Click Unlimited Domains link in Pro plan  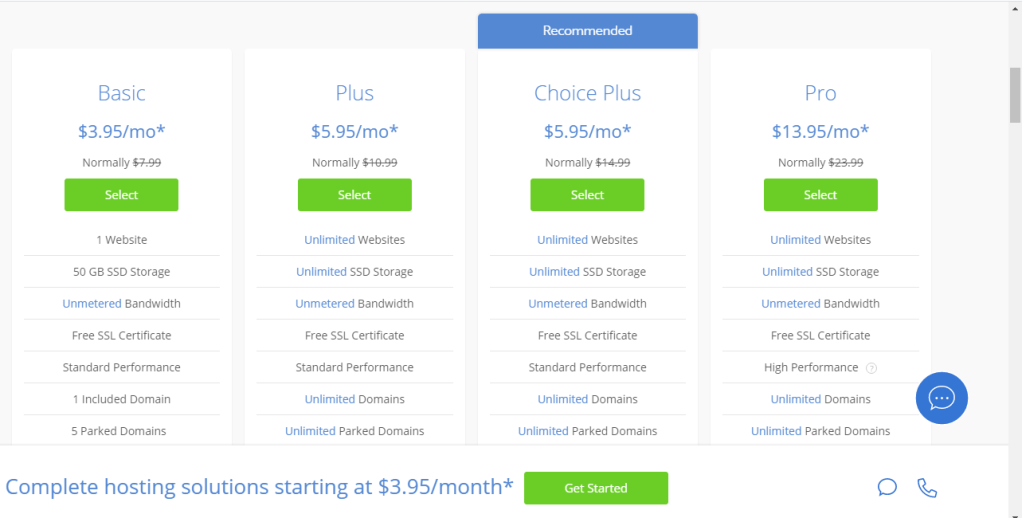click(796, 399)
